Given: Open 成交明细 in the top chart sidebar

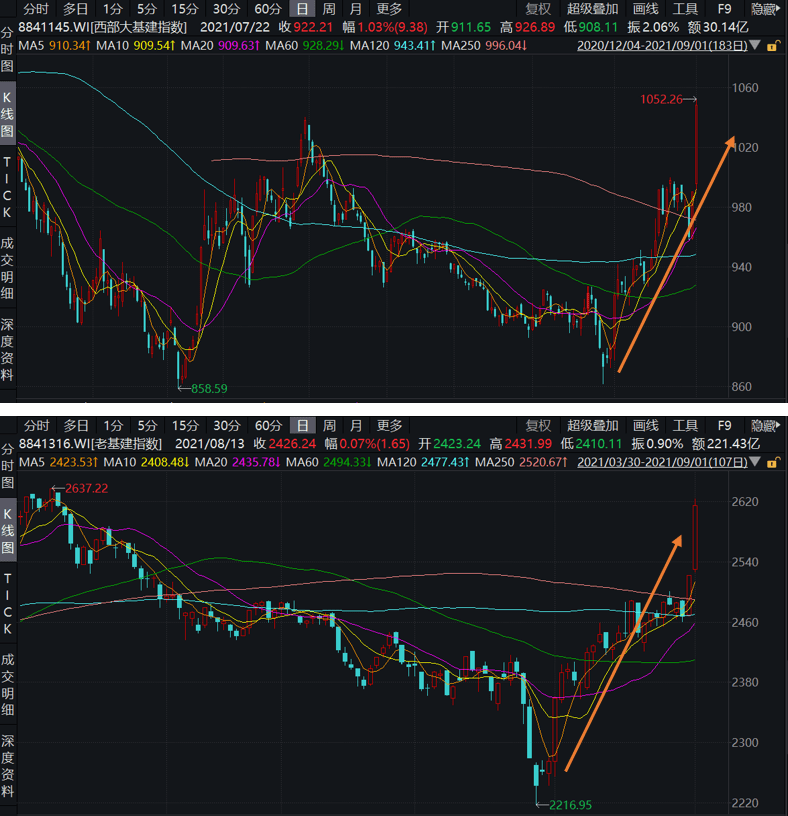Looking at the screenshot, I should tap(8, 265).
